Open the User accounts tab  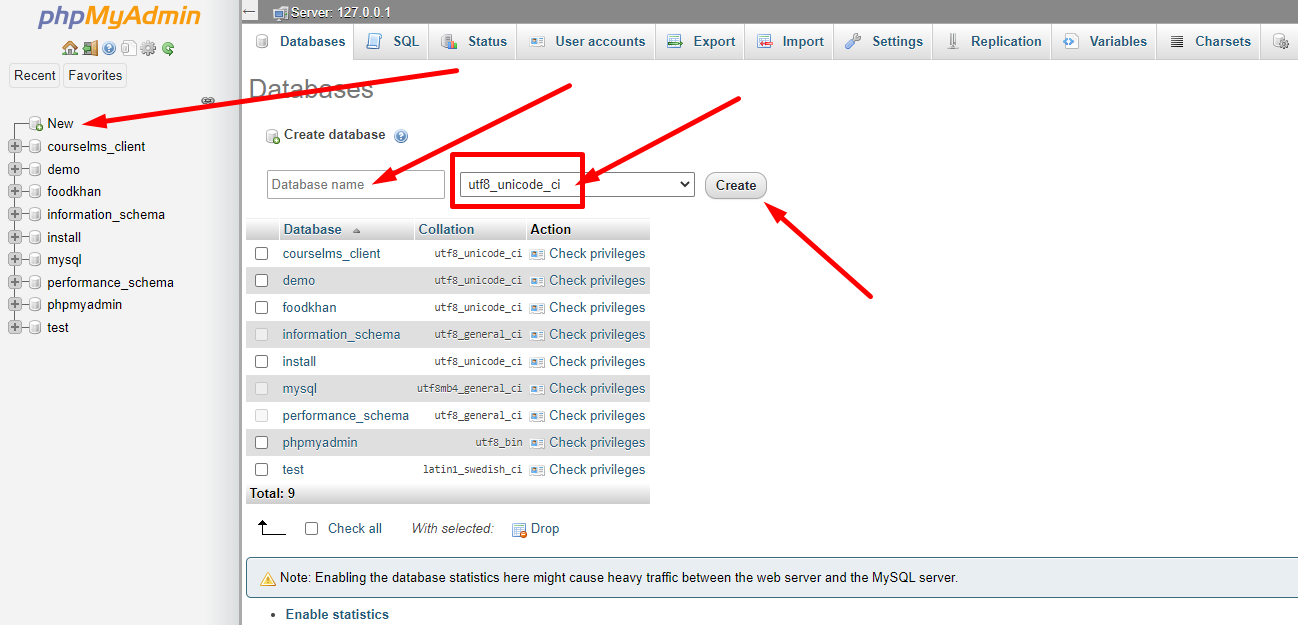pos(587,42)
